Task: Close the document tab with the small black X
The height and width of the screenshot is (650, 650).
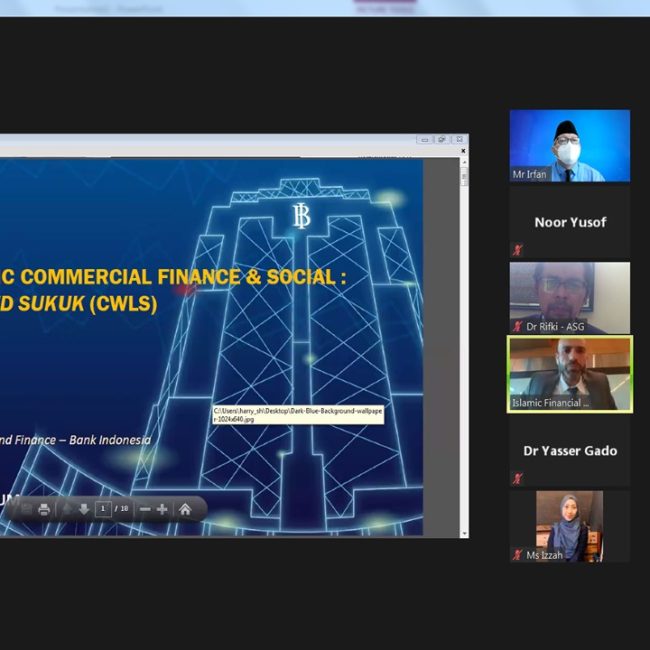Action: click(463, 151)
